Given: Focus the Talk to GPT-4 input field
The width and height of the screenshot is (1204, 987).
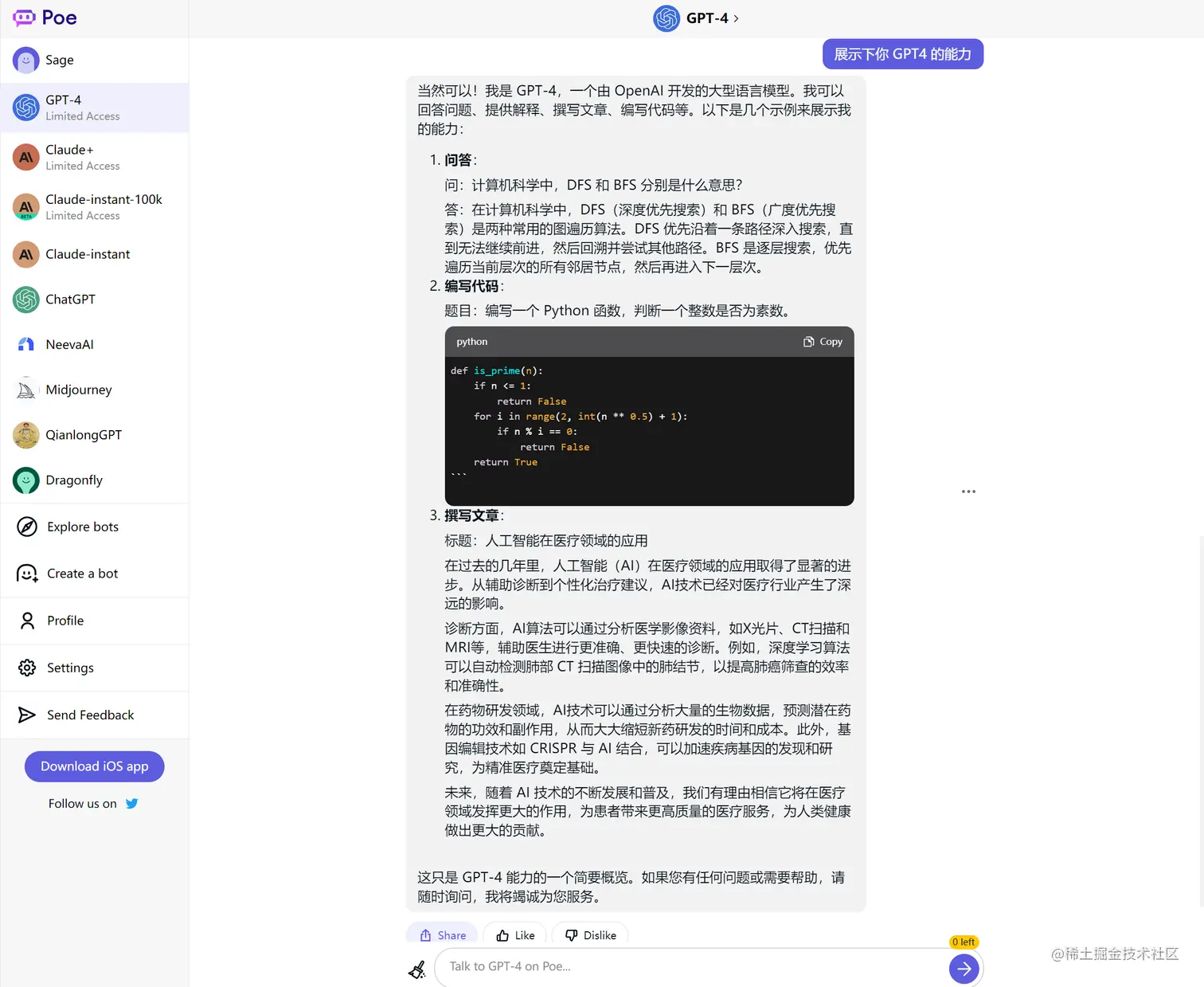Looking at the screenshot, I should [x=690, y=967].
